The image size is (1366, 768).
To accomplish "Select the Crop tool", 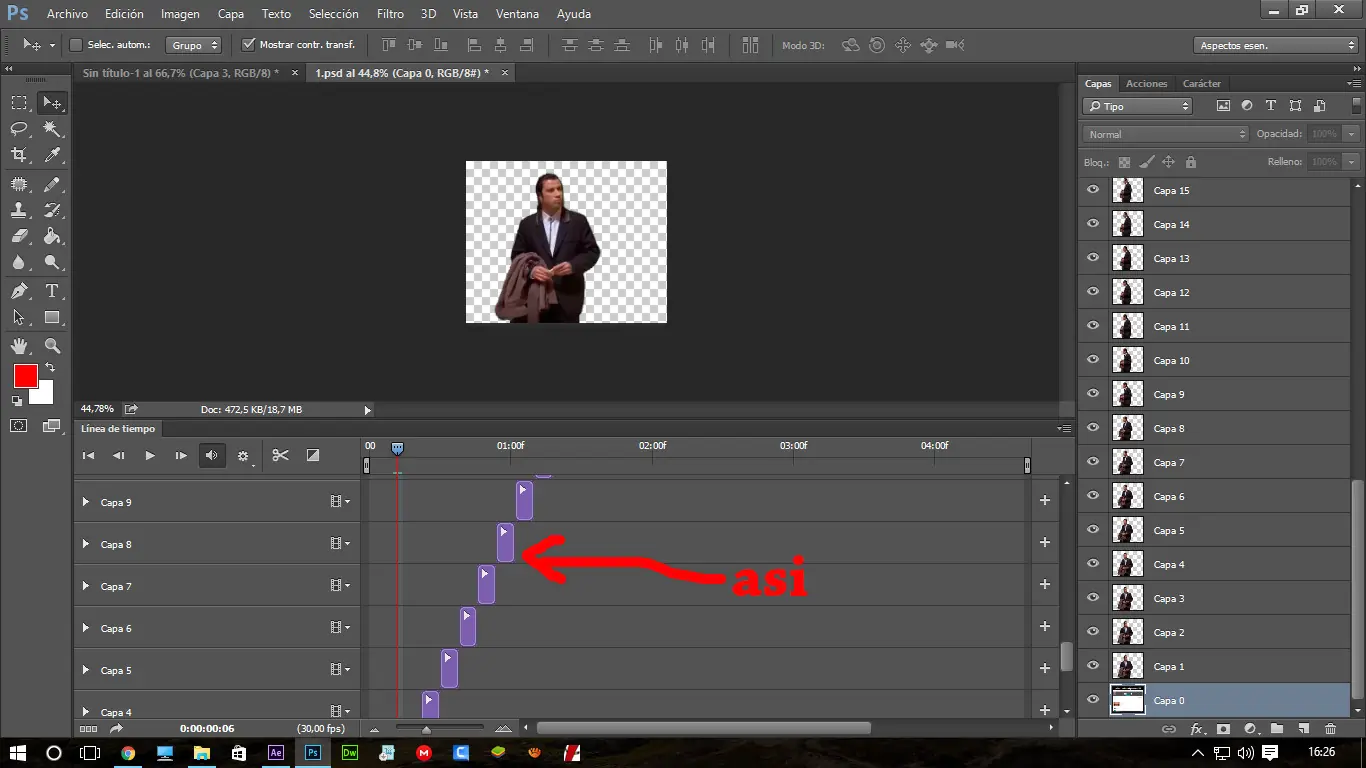I will 19,155.
